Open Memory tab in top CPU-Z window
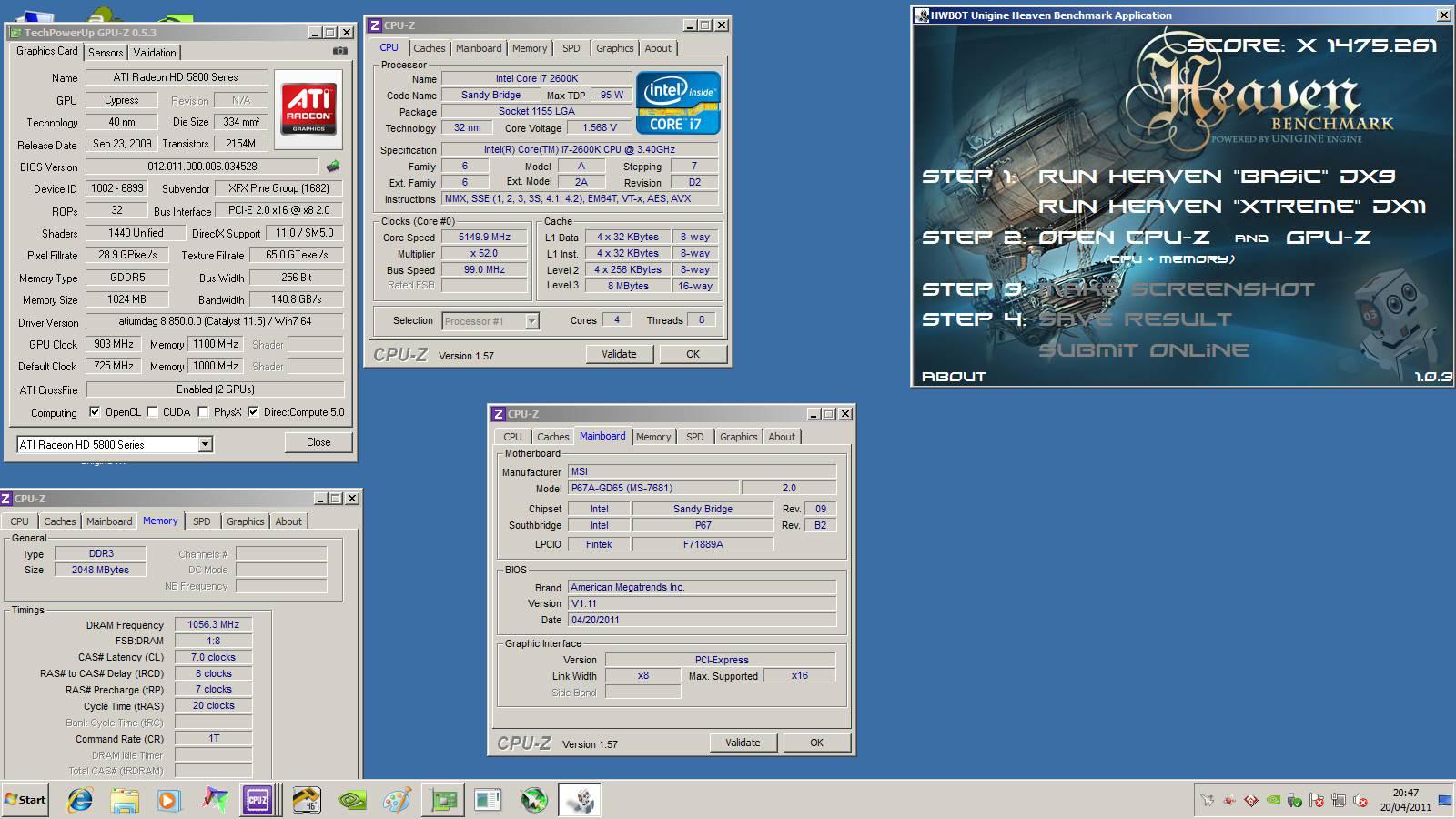Image resolution: width=1456 pixels, height=819 pixels. (530, 48)
